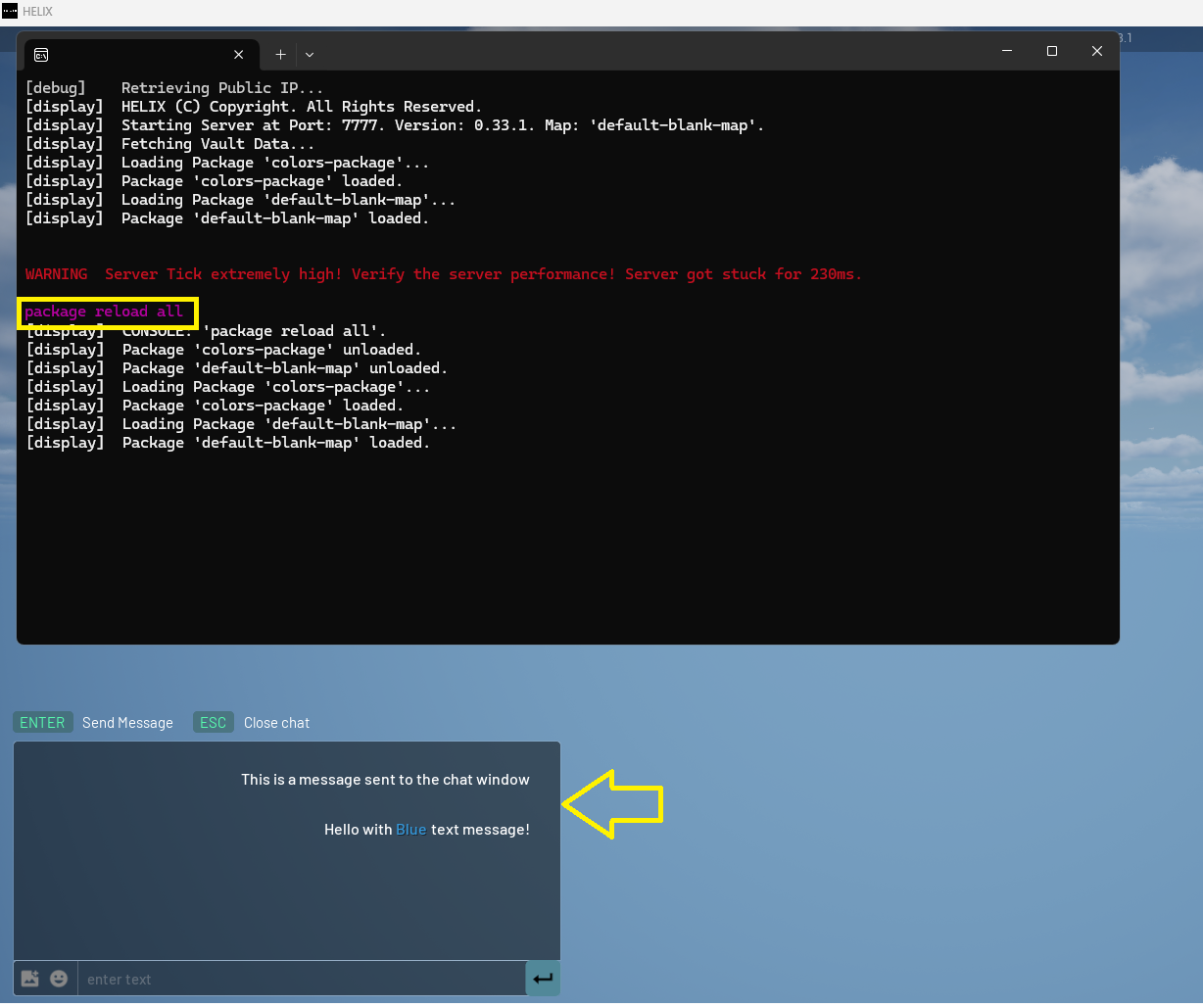
Task: Click the blue-colored 'Blue' word in chat
Action: point(410,830)
